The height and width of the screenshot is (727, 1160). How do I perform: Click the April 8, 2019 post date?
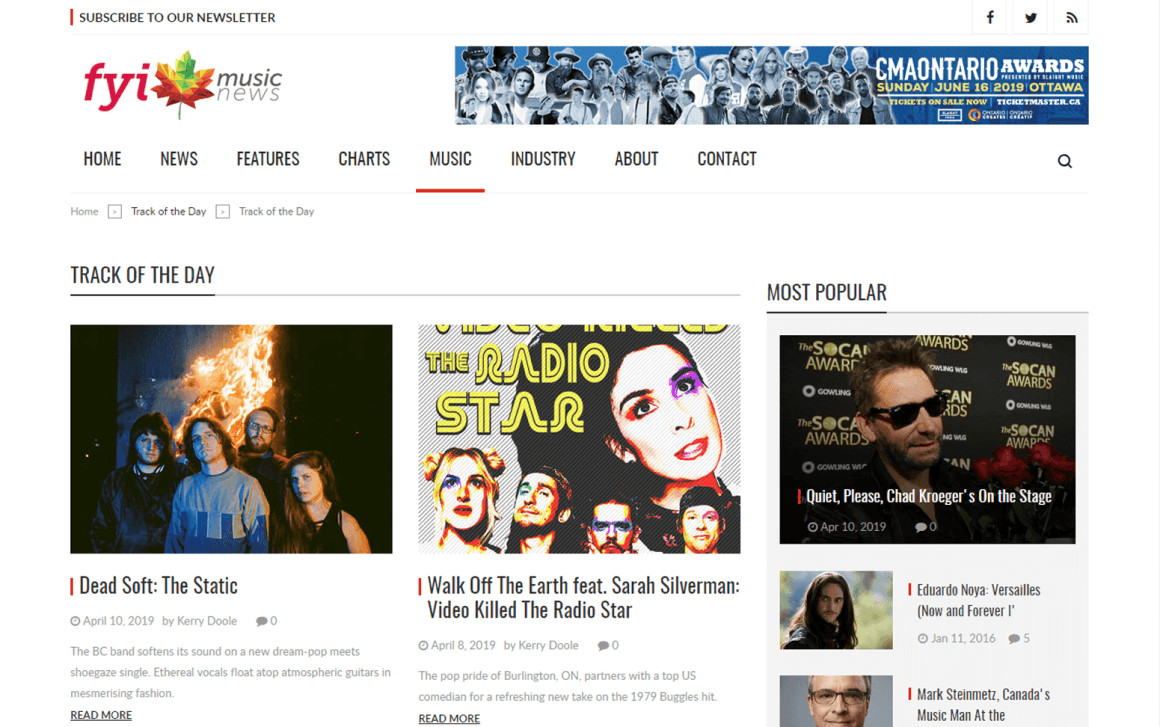coord(463,646)
